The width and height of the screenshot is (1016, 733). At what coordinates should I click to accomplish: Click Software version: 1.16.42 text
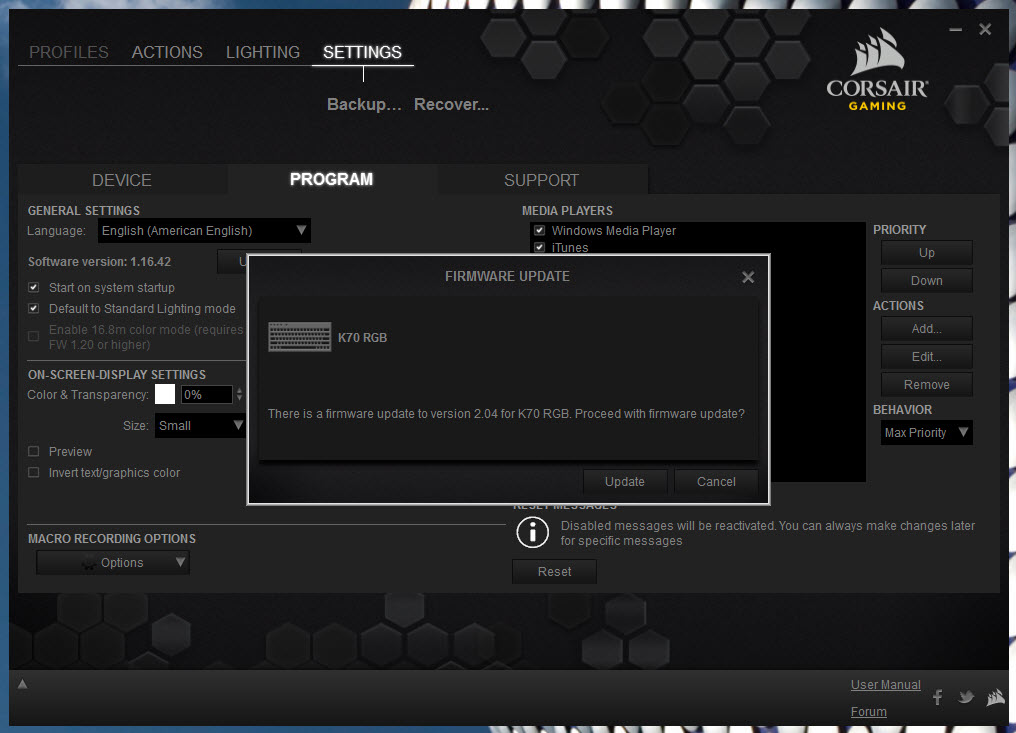coord(99,262)
